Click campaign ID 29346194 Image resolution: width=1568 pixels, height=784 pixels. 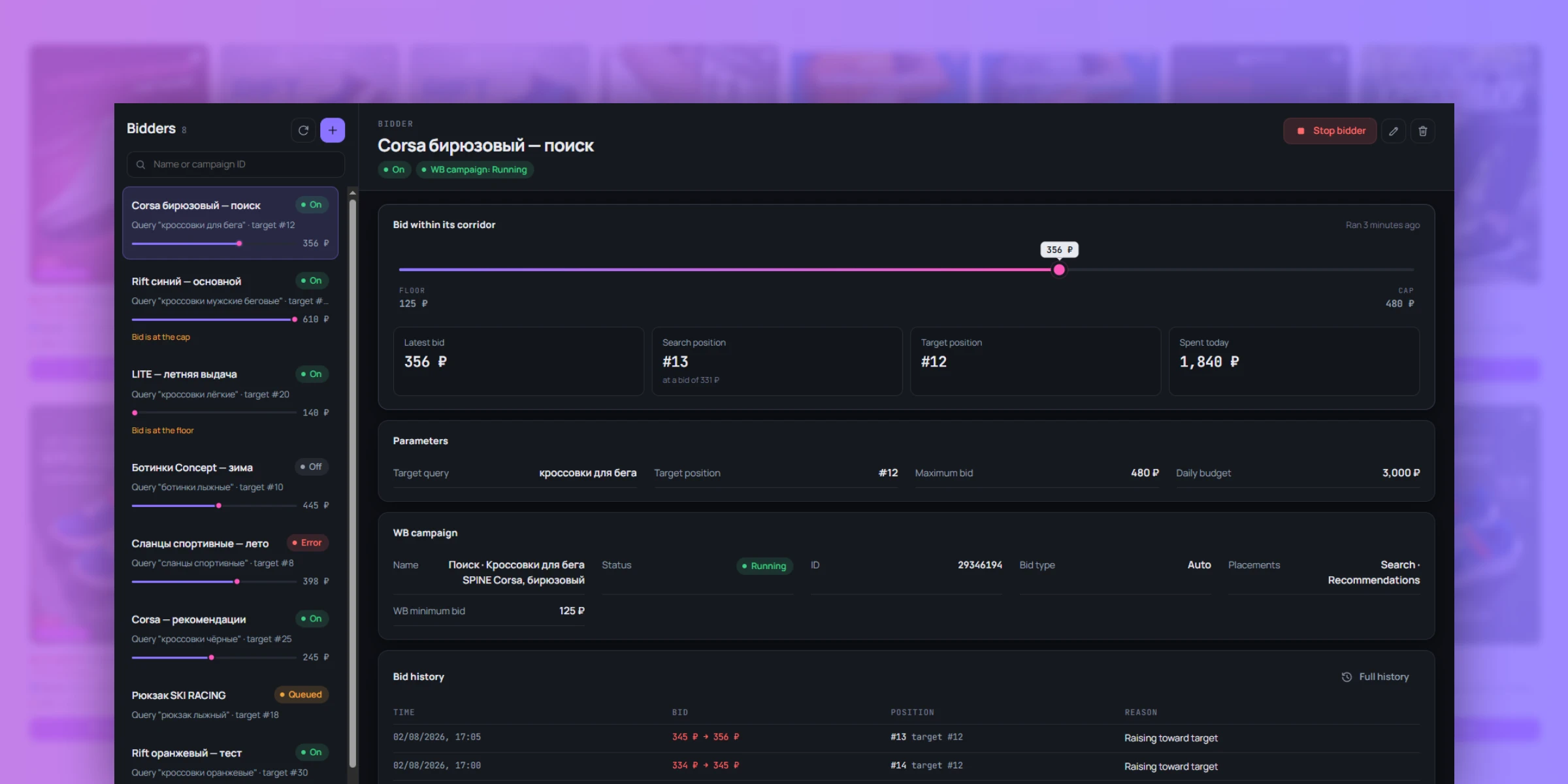click(979, 565)
